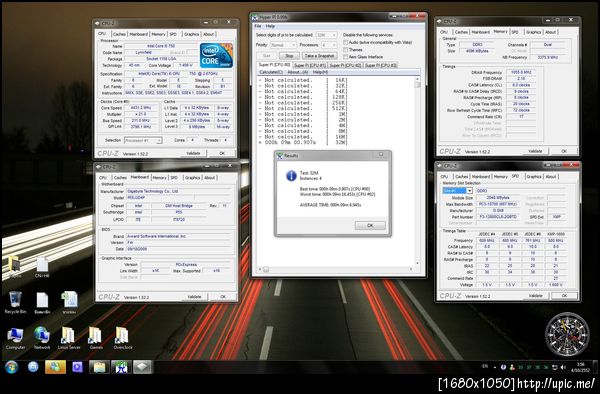Open the About...(A) menu in Super PI

click(297, 72)
